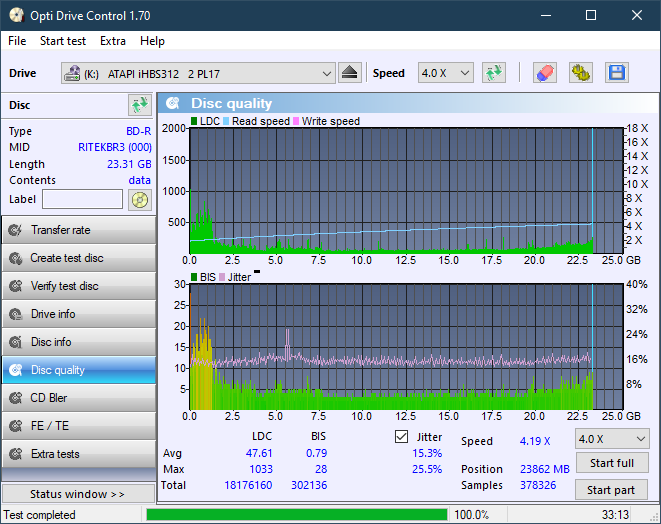Click the Start part button

pyautogui.click(x=611, y=490)
